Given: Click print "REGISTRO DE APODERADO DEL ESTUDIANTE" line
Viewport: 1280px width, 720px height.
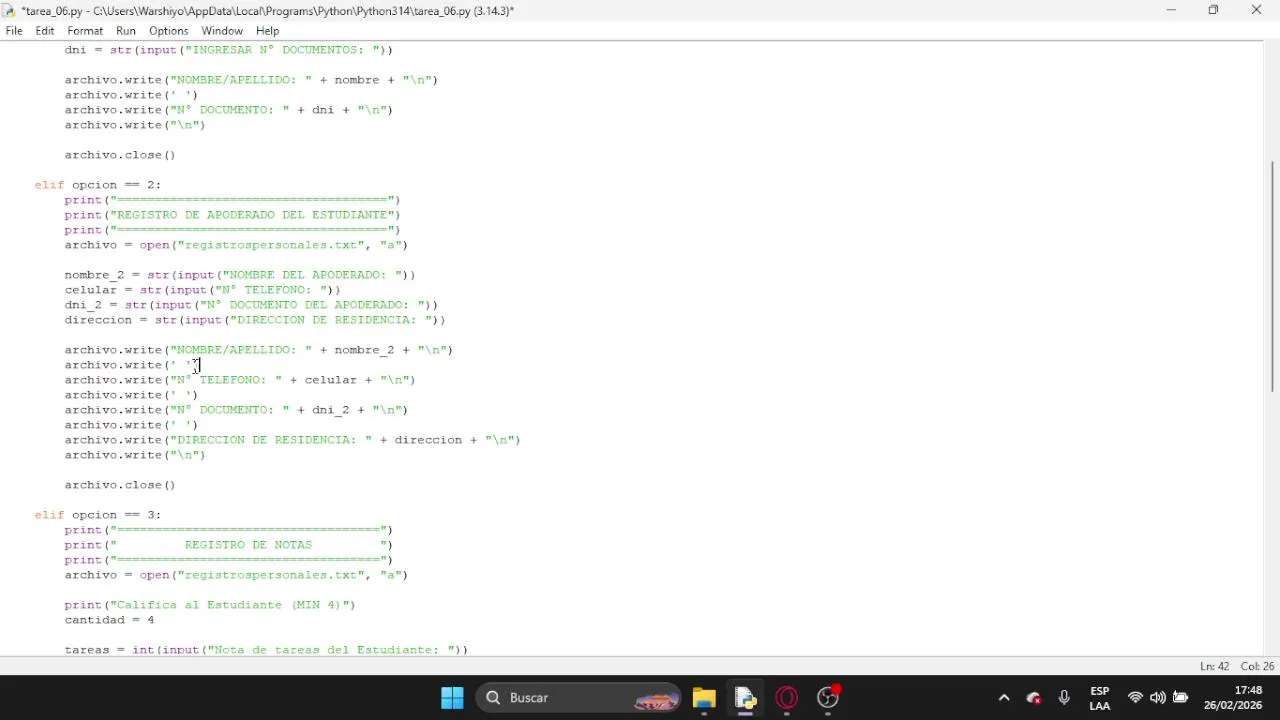Looking at the screenshot, I should (x=232, y=215).
